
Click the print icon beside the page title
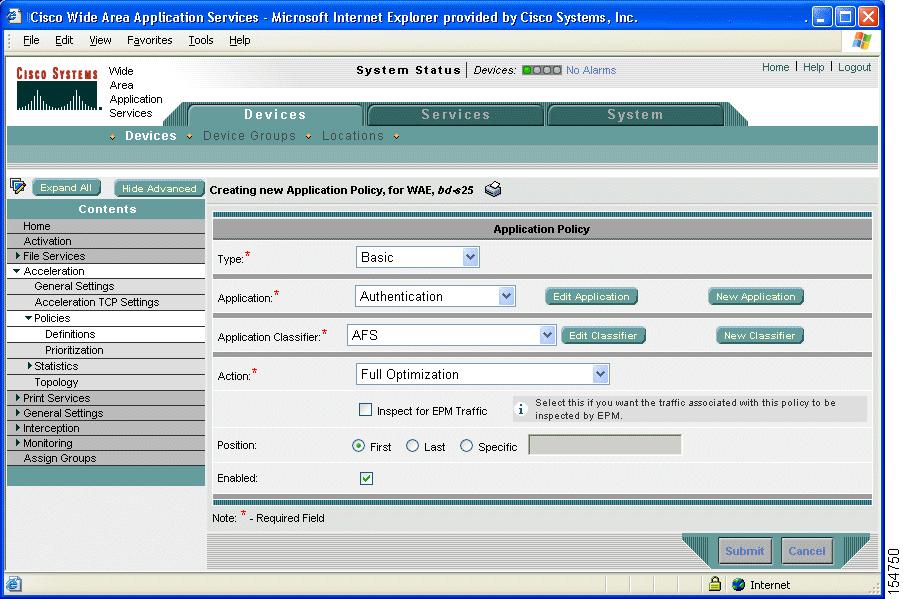[x=493, y=189]
